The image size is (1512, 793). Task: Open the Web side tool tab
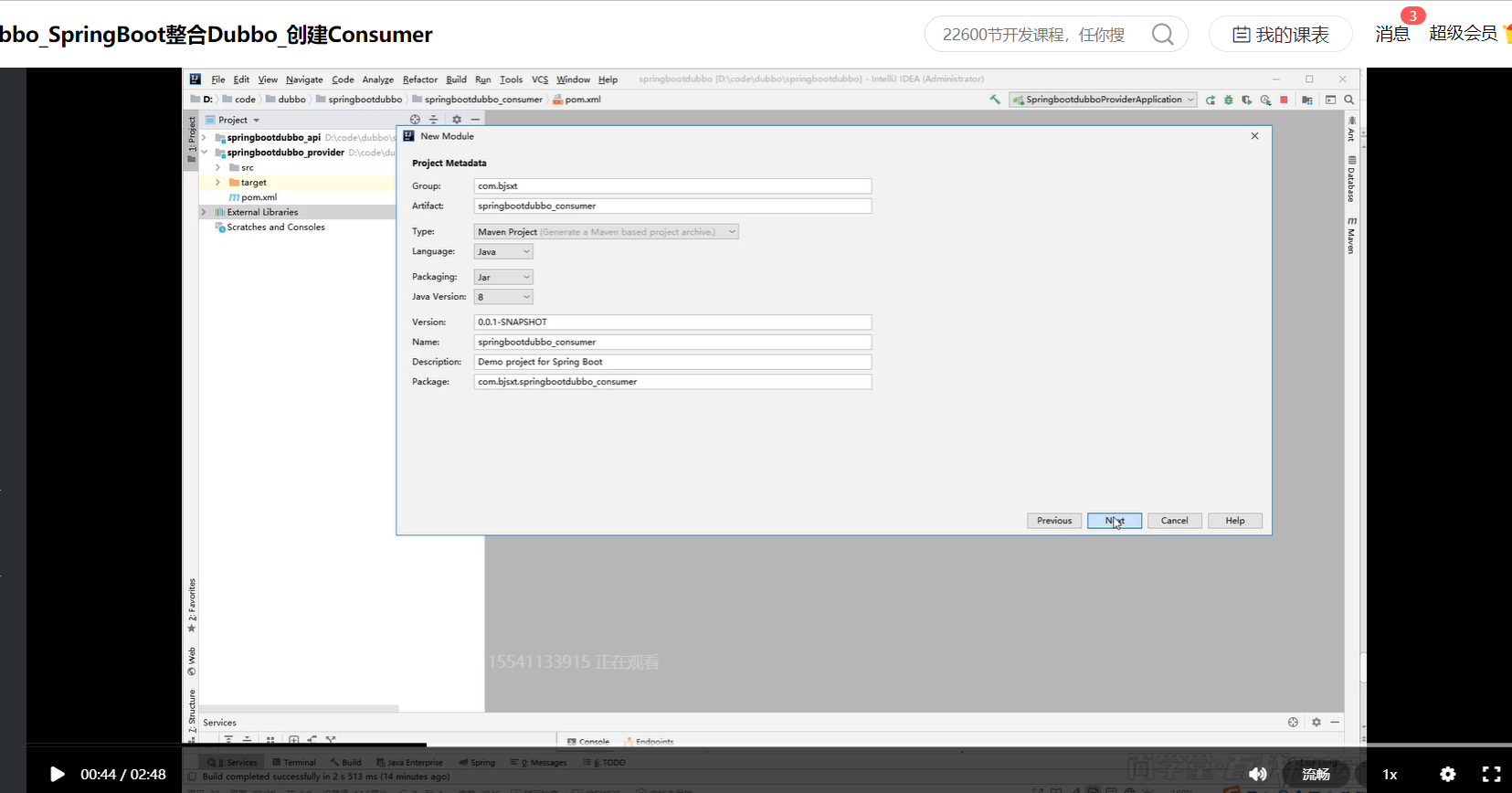click(x=192, y=661)
